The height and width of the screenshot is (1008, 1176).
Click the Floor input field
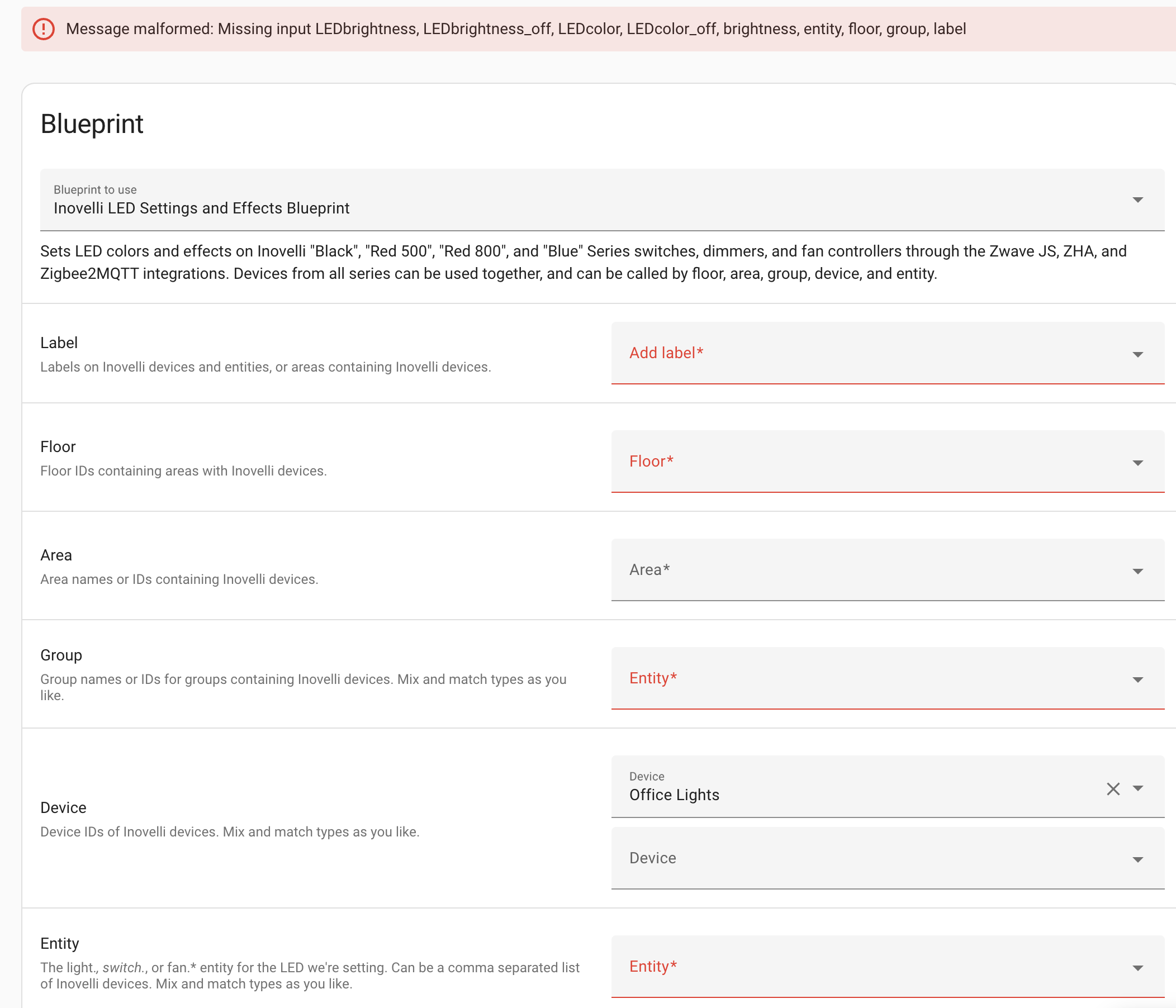tap(851, 462)
